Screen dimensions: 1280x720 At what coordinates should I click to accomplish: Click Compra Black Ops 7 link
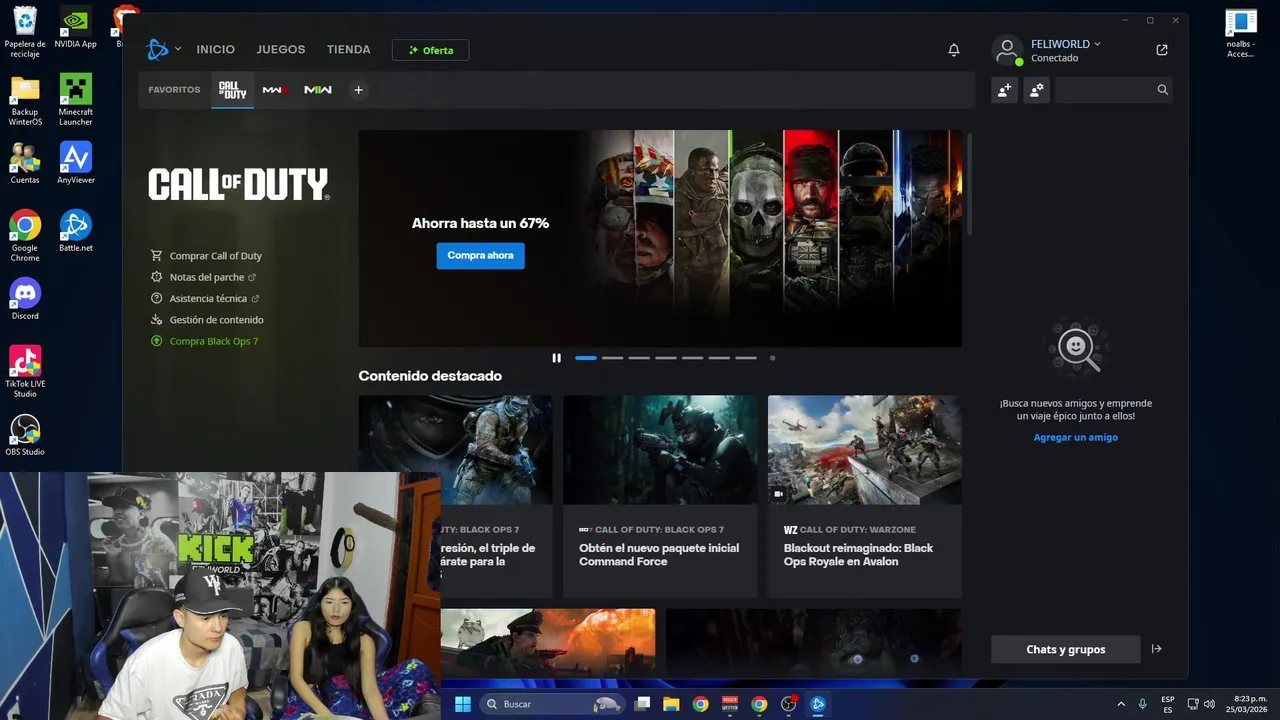214,341
